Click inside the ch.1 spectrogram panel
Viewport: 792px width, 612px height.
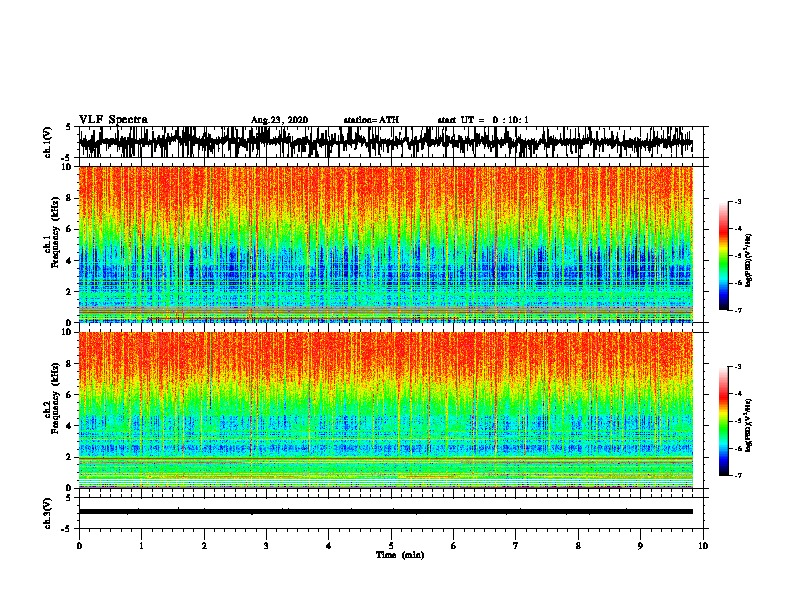pos(386,244)
